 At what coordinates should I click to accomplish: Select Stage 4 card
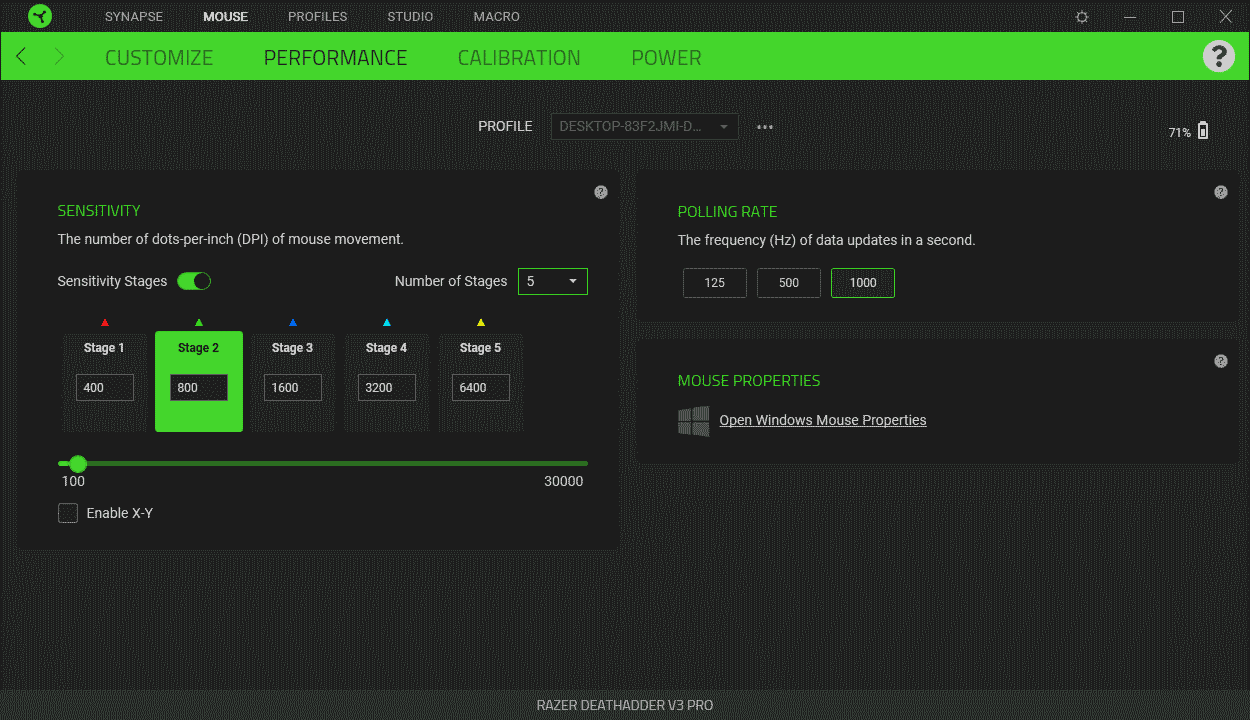[x=387, y=382]
